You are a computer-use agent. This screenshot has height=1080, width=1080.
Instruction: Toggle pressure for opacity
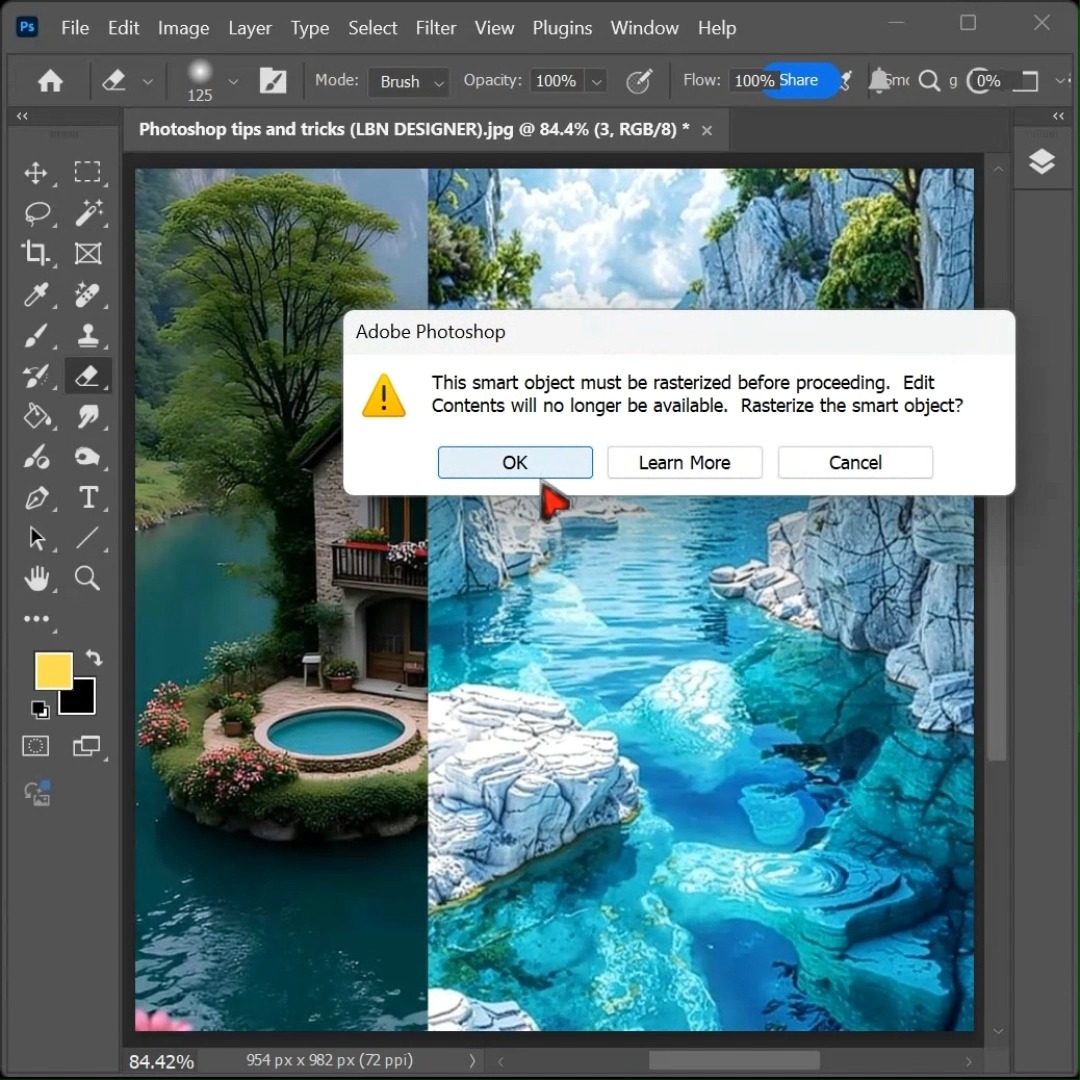pos(638,81)
